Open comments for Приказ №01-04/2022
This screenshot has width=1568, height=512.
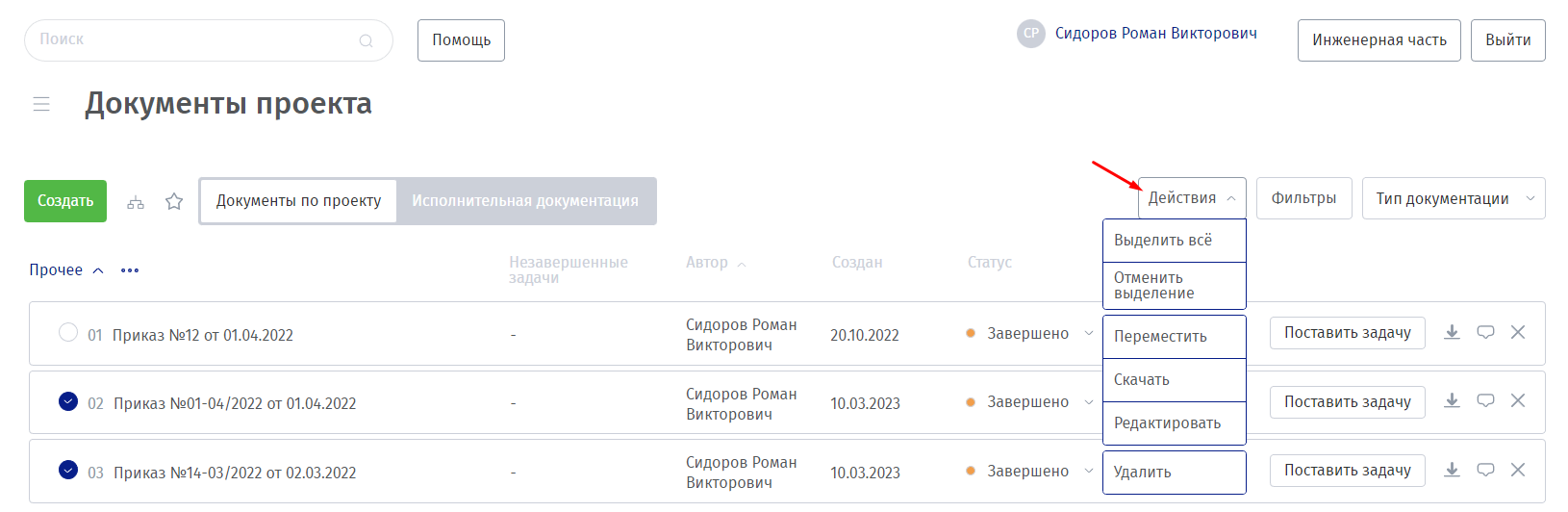click(x=1485, y=400)
